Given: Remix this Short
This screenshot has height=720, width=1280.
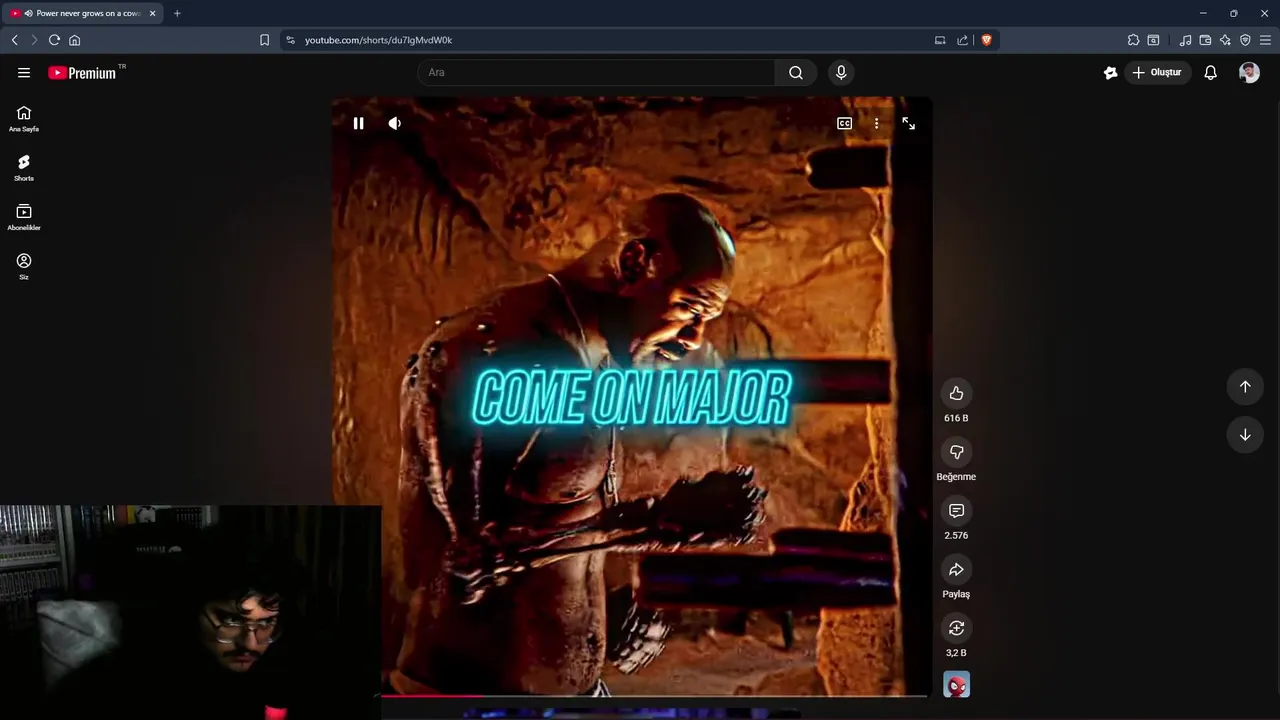Looking at the screenshot, I should point(956,628).
